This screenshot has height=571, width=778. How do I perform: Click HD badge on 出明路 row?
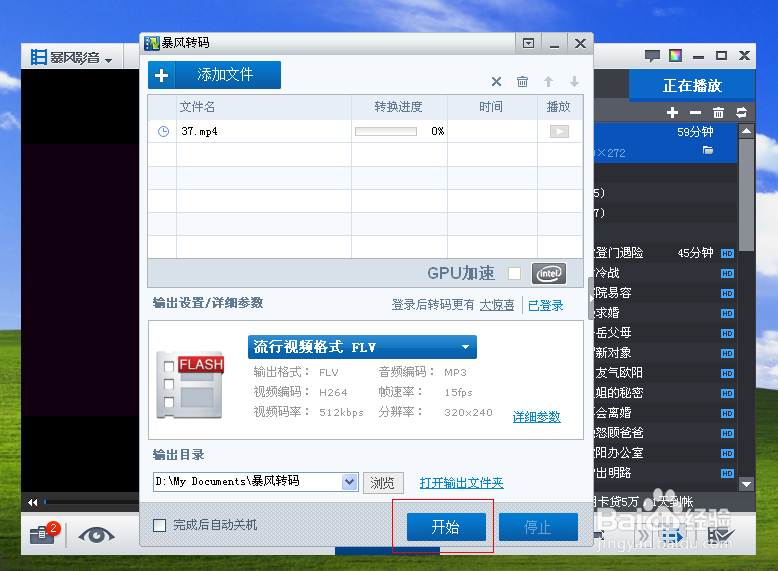pyautogui.click(x=727, y=473)
